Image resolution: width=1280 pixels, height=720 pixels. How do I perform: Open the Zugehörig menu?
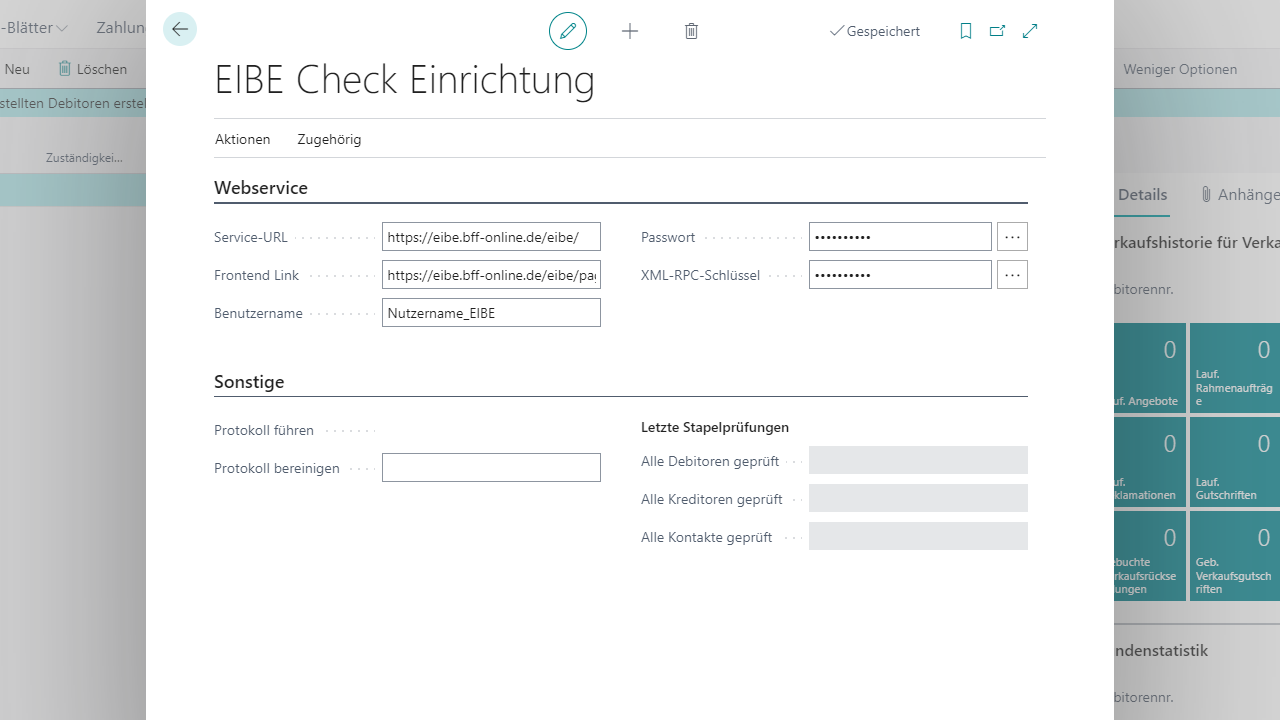329,139
